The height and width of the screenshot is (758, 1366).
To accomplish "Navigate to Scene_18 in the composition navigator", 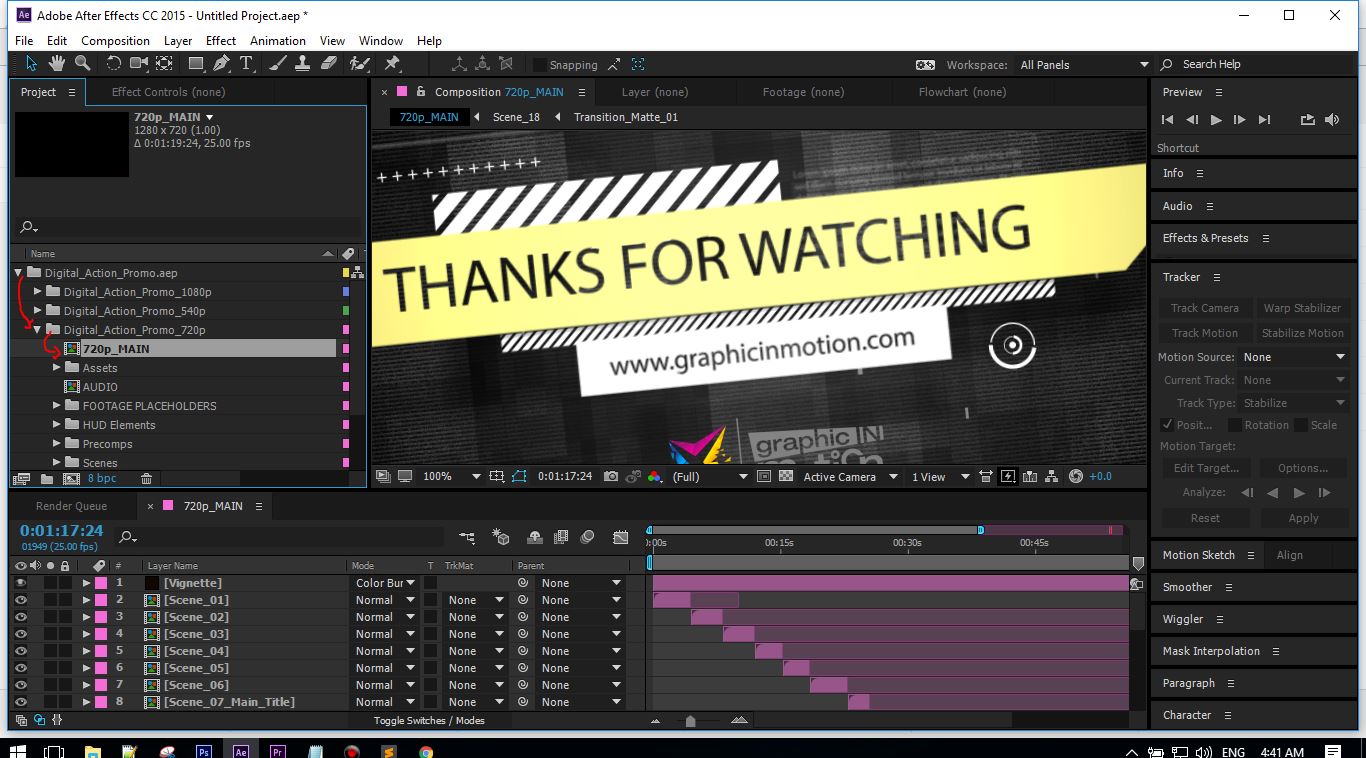I will [516, 117].
